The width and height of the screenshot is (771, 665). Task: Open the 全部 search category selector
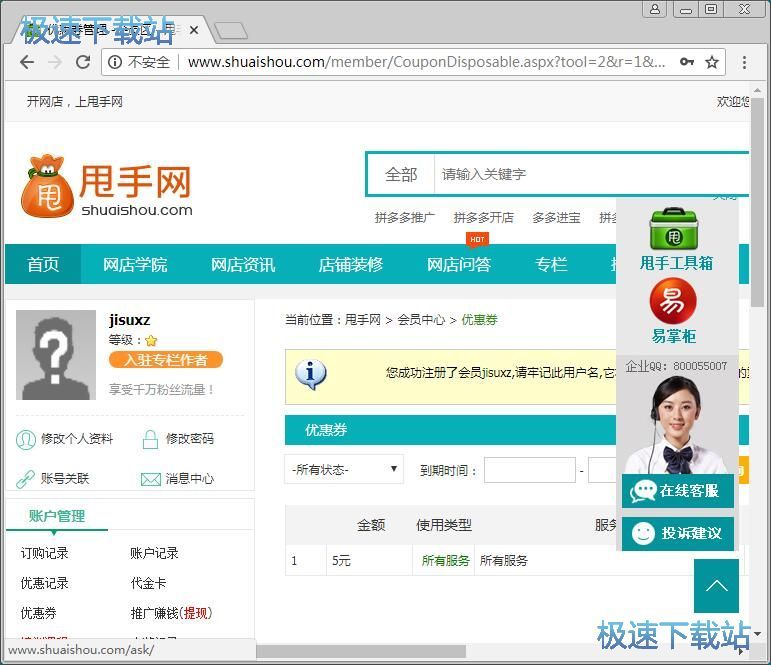coord(401,174)
